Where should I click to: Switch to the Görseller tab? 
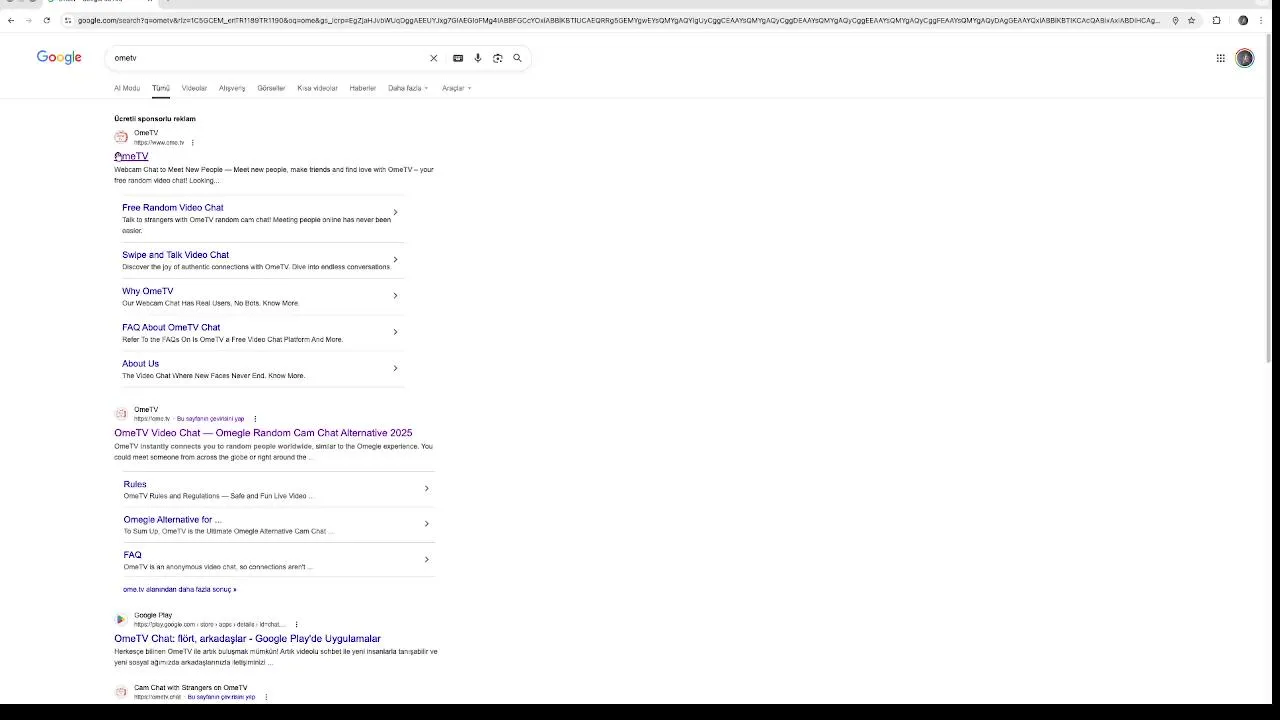tap(271, 88)
